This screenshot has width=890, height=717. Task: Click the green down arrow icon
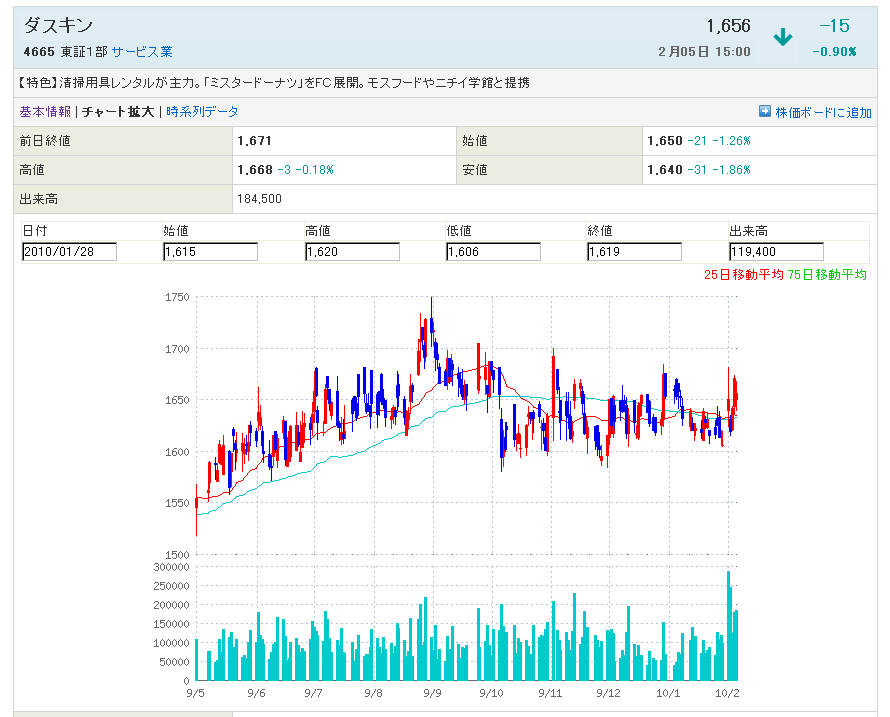(x=782, y=37)
